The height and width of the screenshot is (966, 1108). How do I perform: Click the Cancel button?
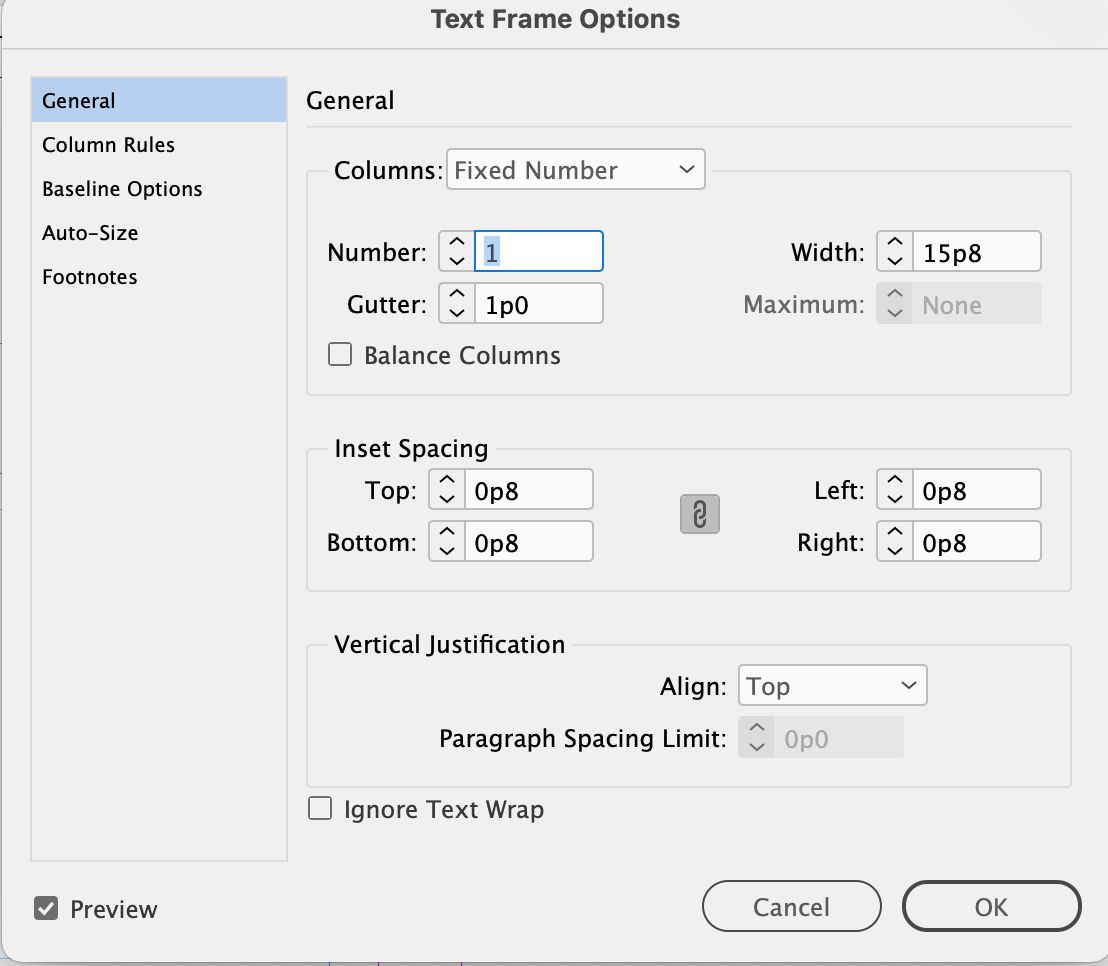tap(792, 907)
